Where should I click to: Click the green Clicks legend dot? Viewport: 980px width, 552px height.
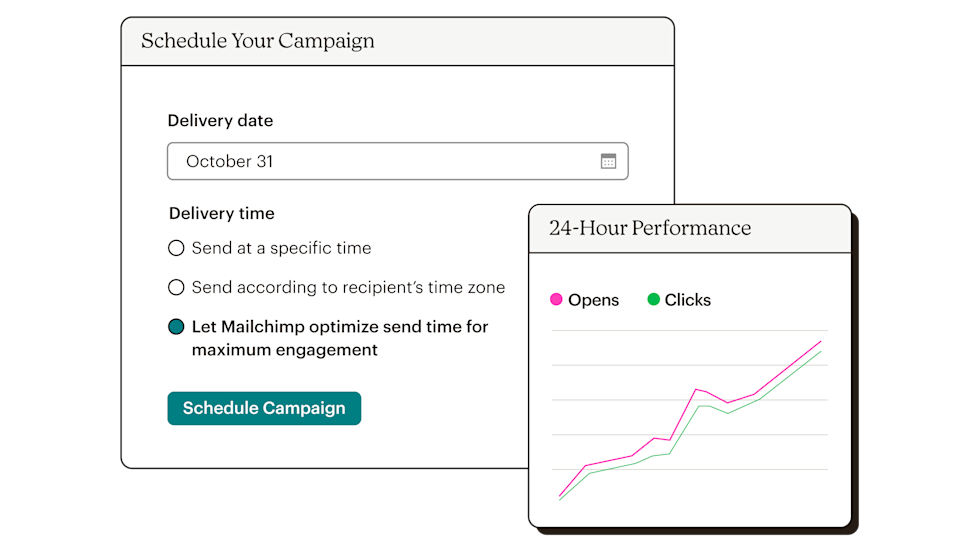(653, 299)
